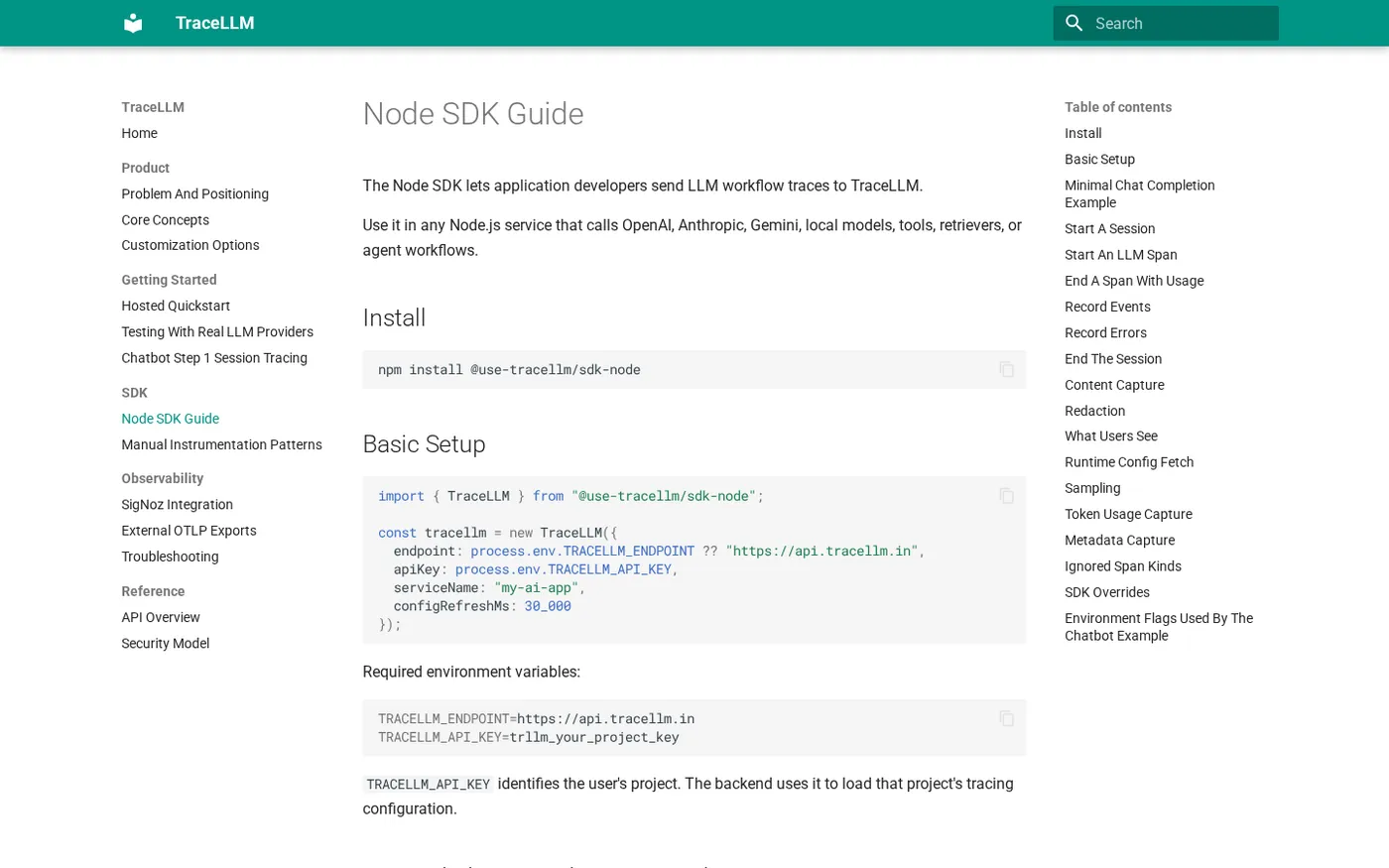Jump to Redaction section
This screenshot has width=1389, height=868.
tap(1094, 411)
